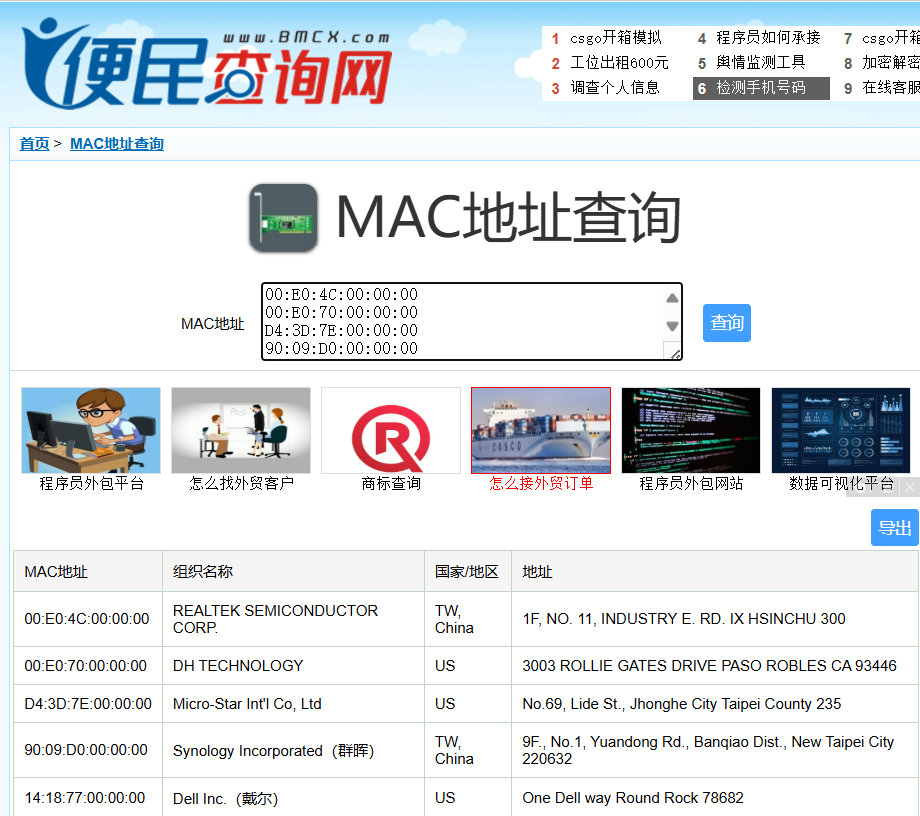The width and height of the screenshot is (920, 816).
Task: Open 程序员外包网站 code screen thumbnail
Action: [x=691, y=430]
